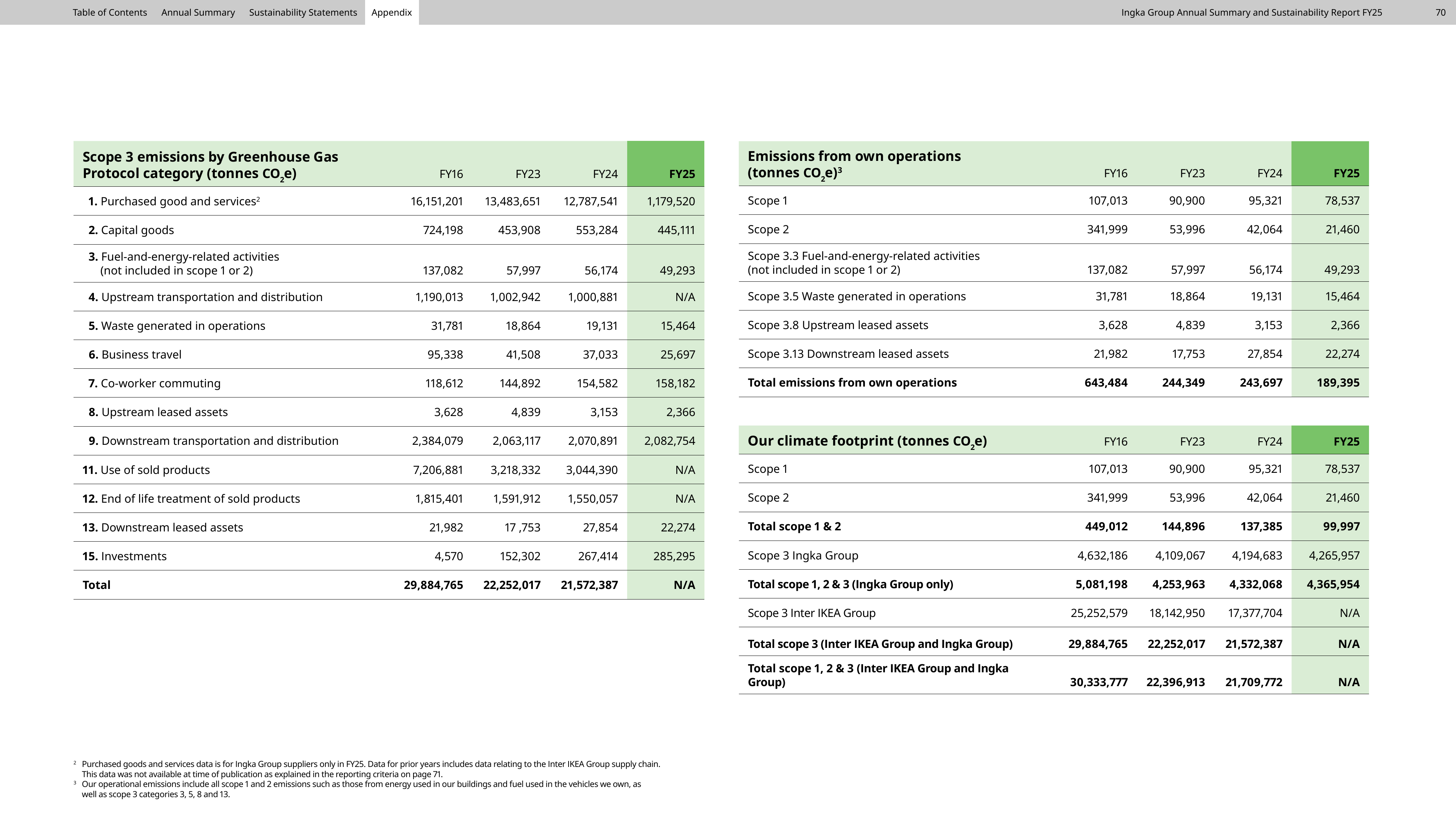Click row '9. Downstream transportation and distribution'
Viewport: 1456px width, 819px height.
389,441
